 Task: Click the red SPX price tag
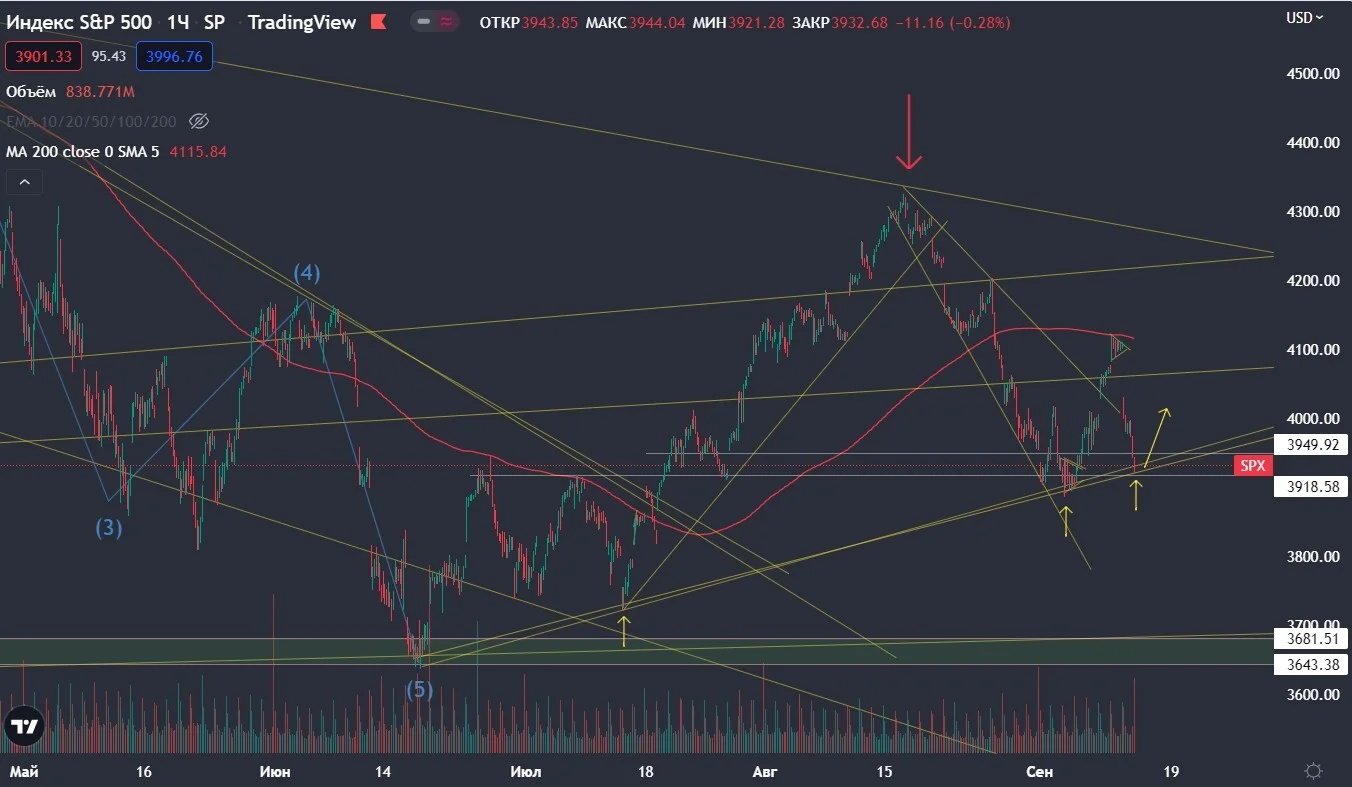[1253, 466]
